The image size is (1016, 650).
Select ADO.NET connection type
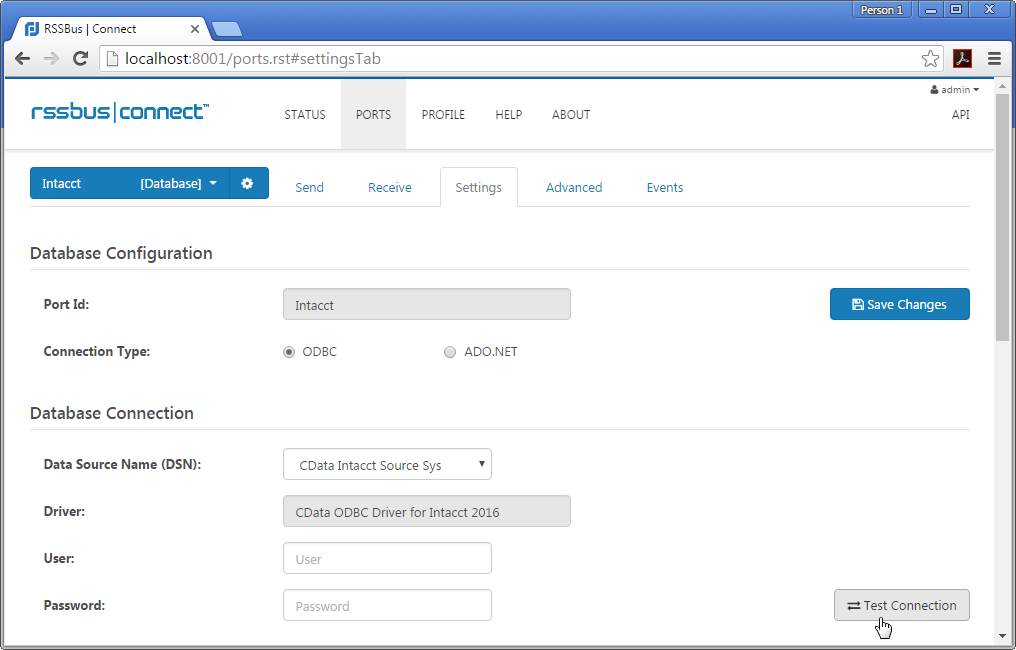[450, 352]
